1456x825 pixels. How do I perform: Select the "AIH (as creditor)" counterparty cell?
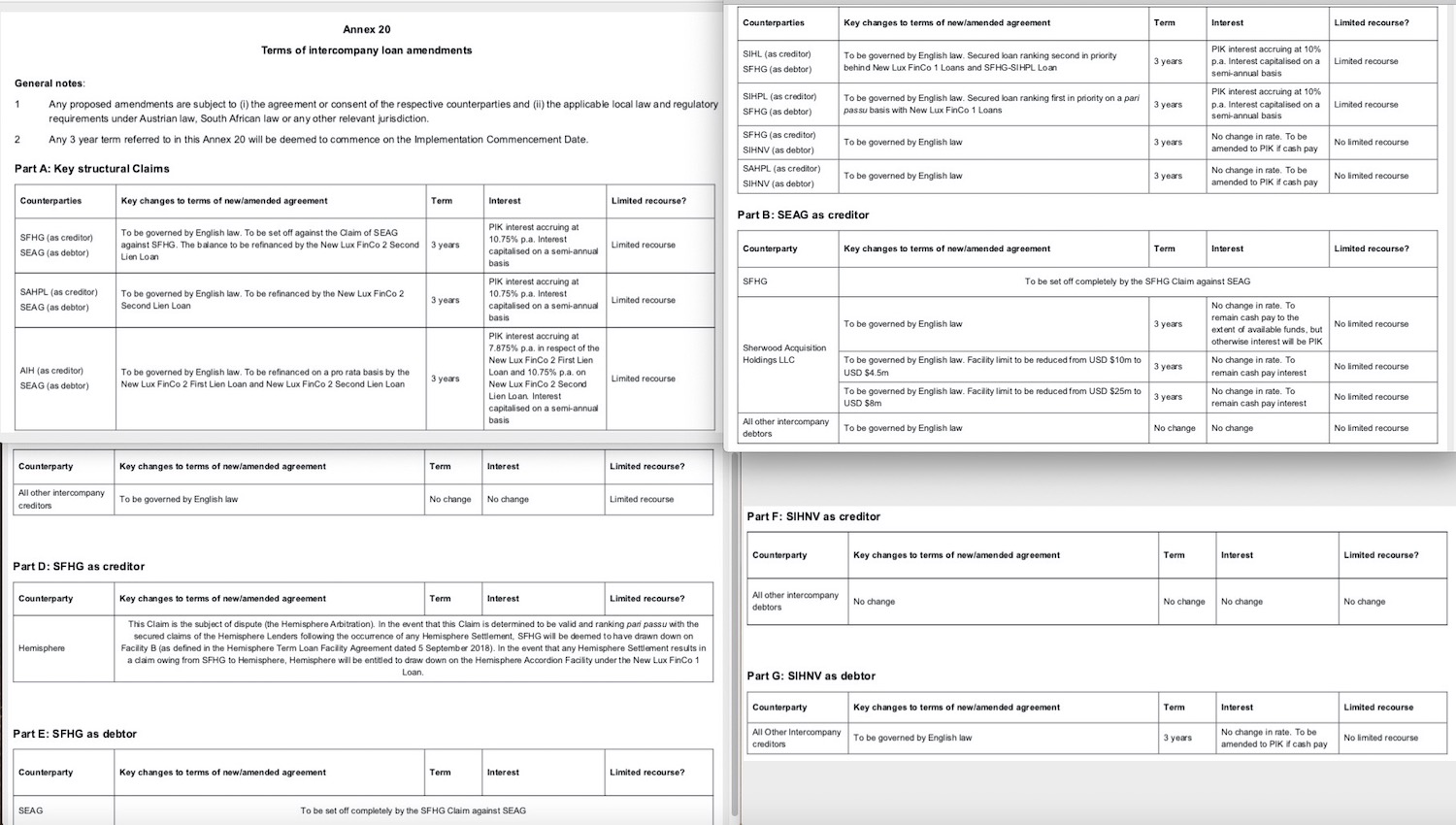pyautogui.click(x=65, y=379)
